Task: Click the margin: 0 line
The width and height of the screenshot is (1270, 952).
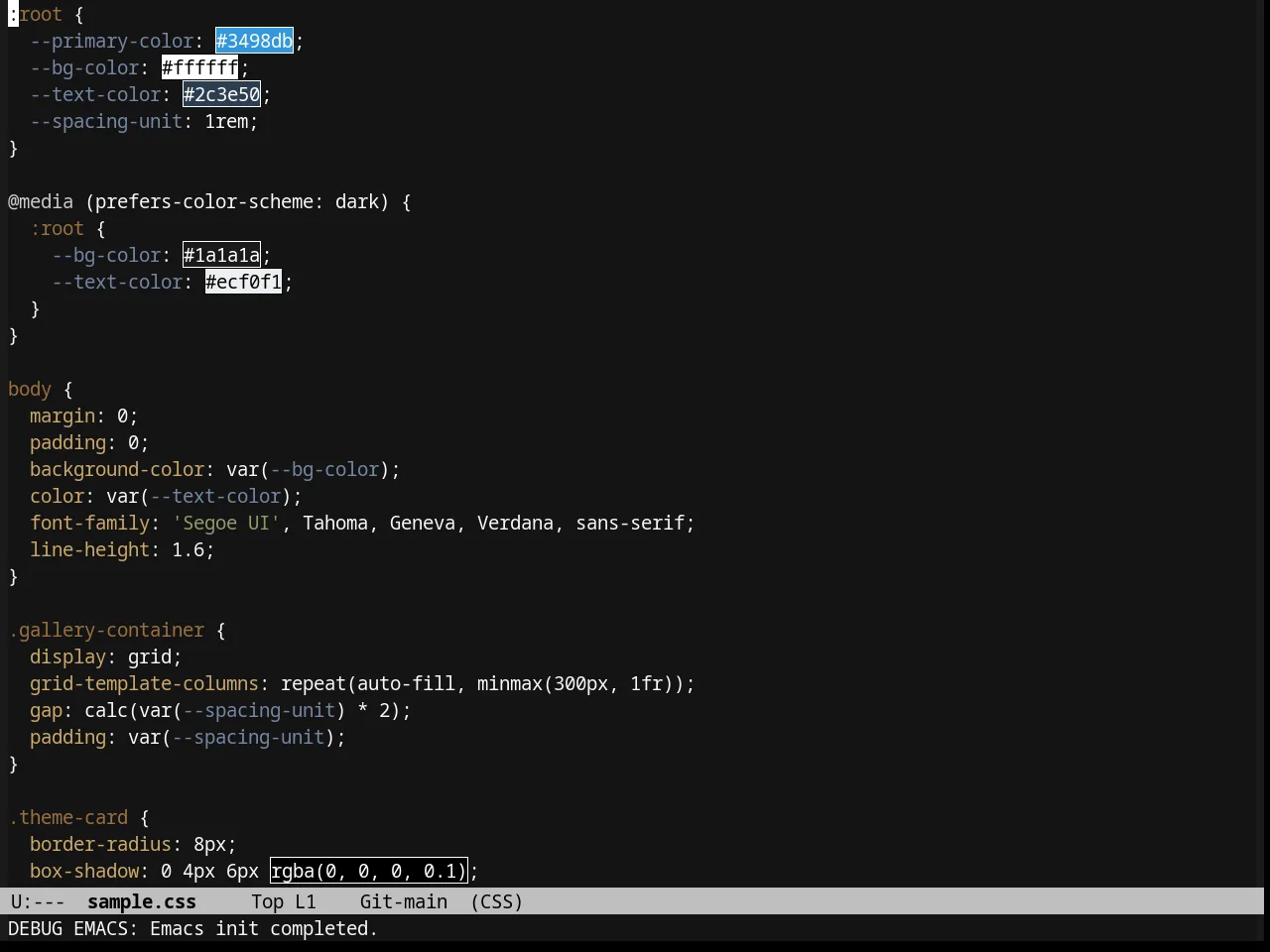Action: point(84,416)
